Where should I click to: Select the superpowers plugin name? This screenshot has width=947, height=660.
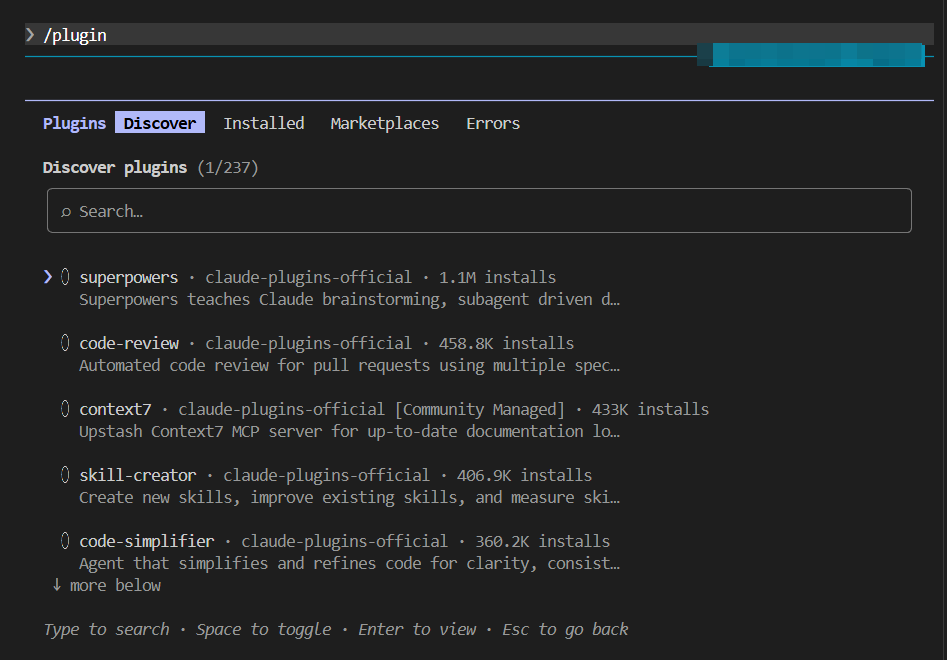click(129, 278)
